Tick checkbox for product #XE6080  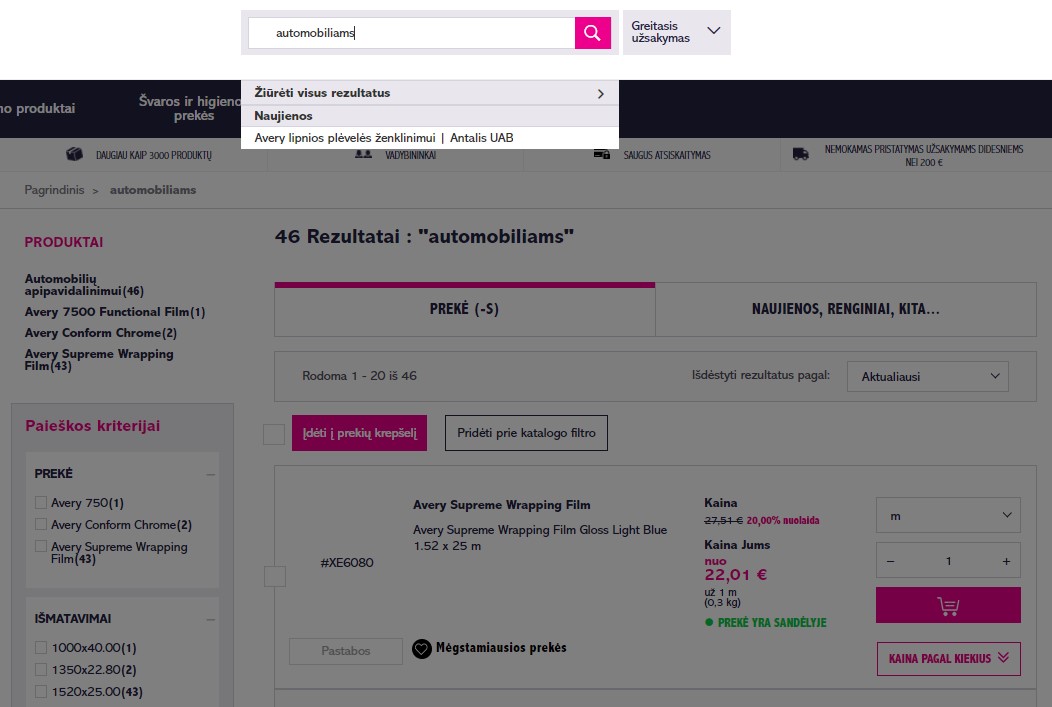click(x=275, y=576)
